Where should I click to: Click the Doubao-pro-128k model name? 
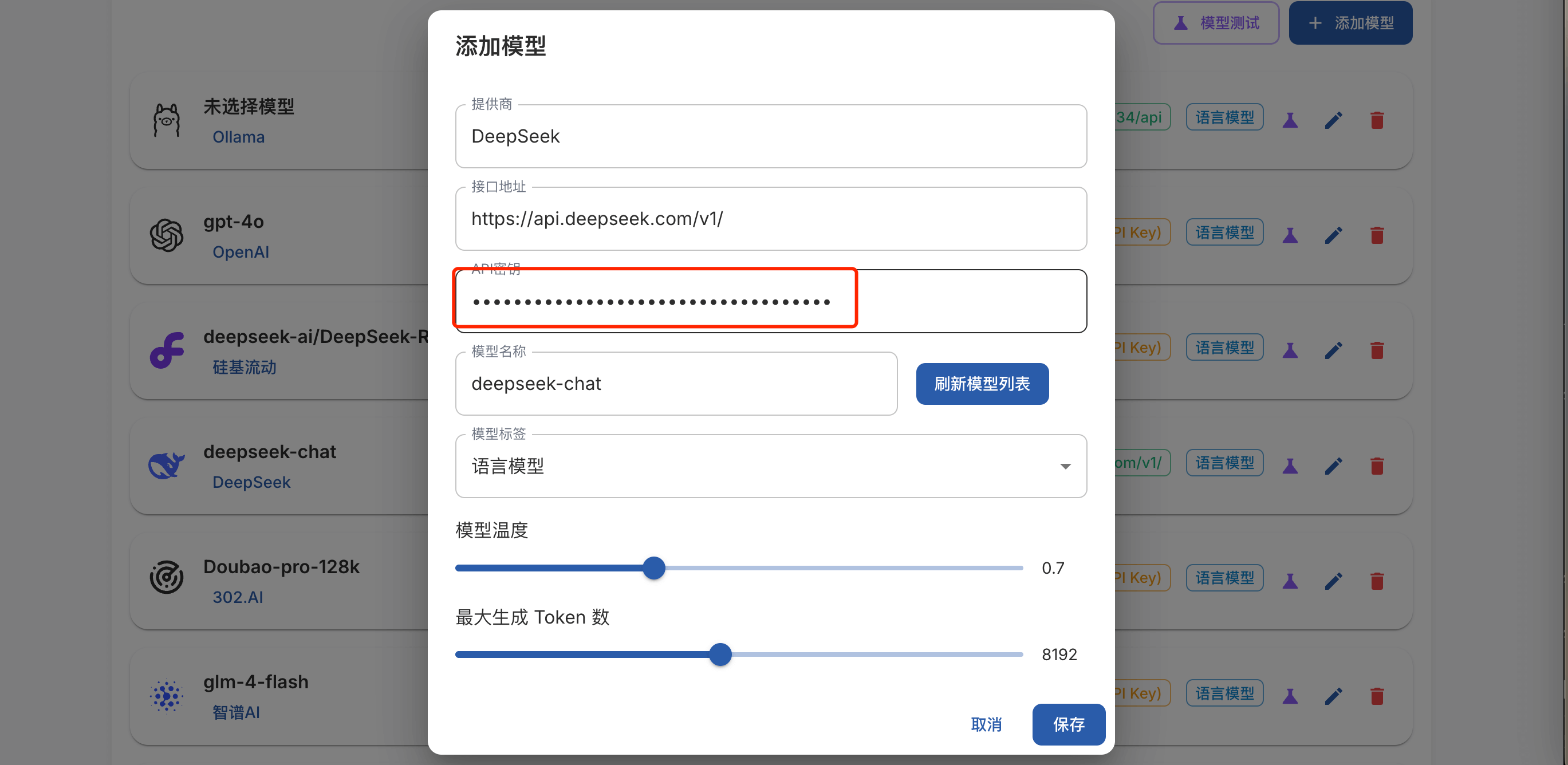281,567
